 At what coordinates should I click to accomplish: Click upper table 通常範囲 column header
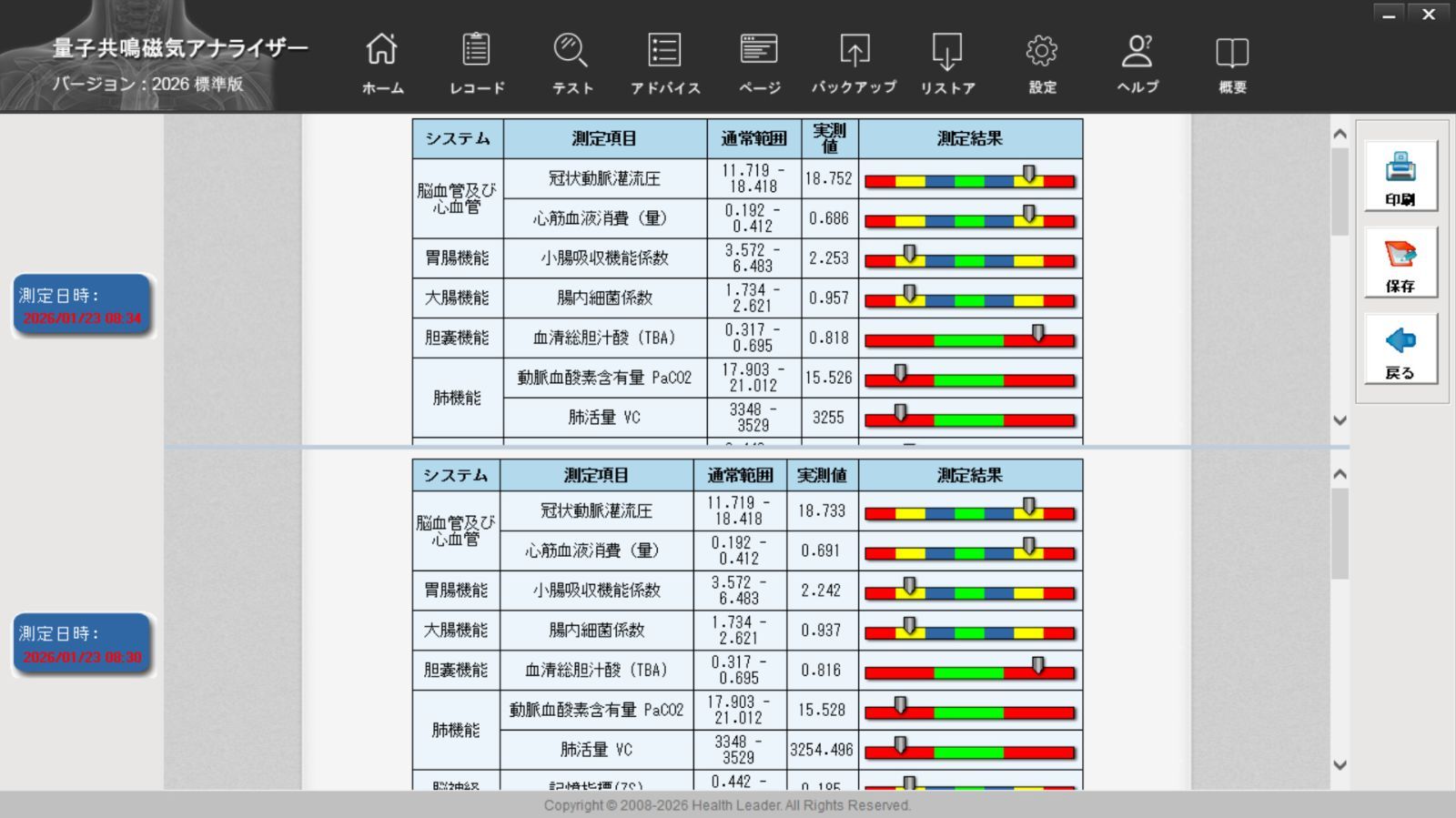[x=753, y=138]
